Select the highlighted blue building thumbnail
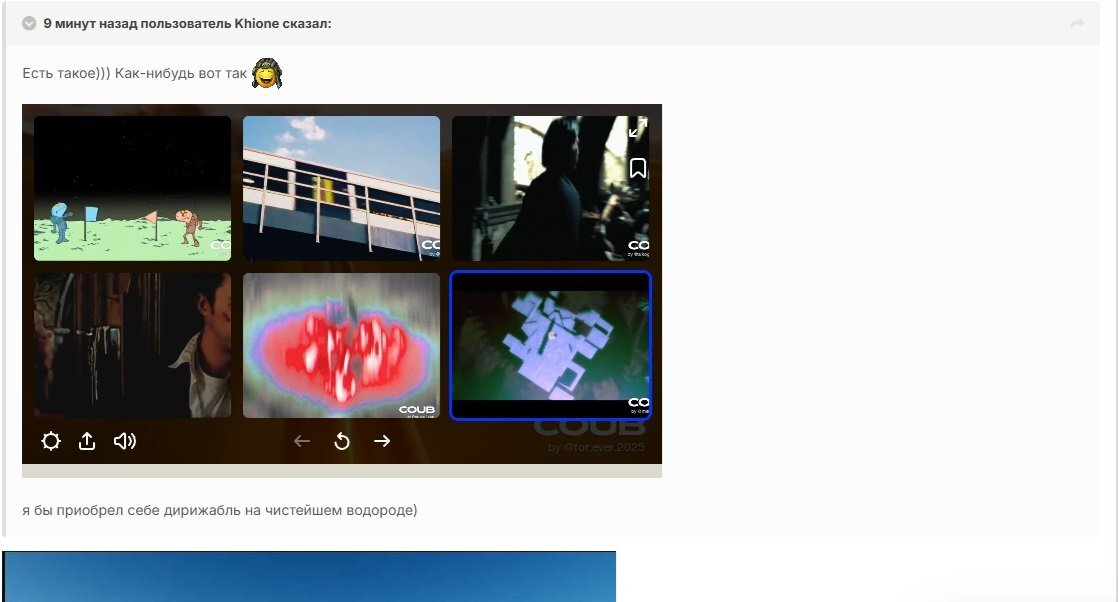Viewport: 1118px width, 602px height. [550, 345]
